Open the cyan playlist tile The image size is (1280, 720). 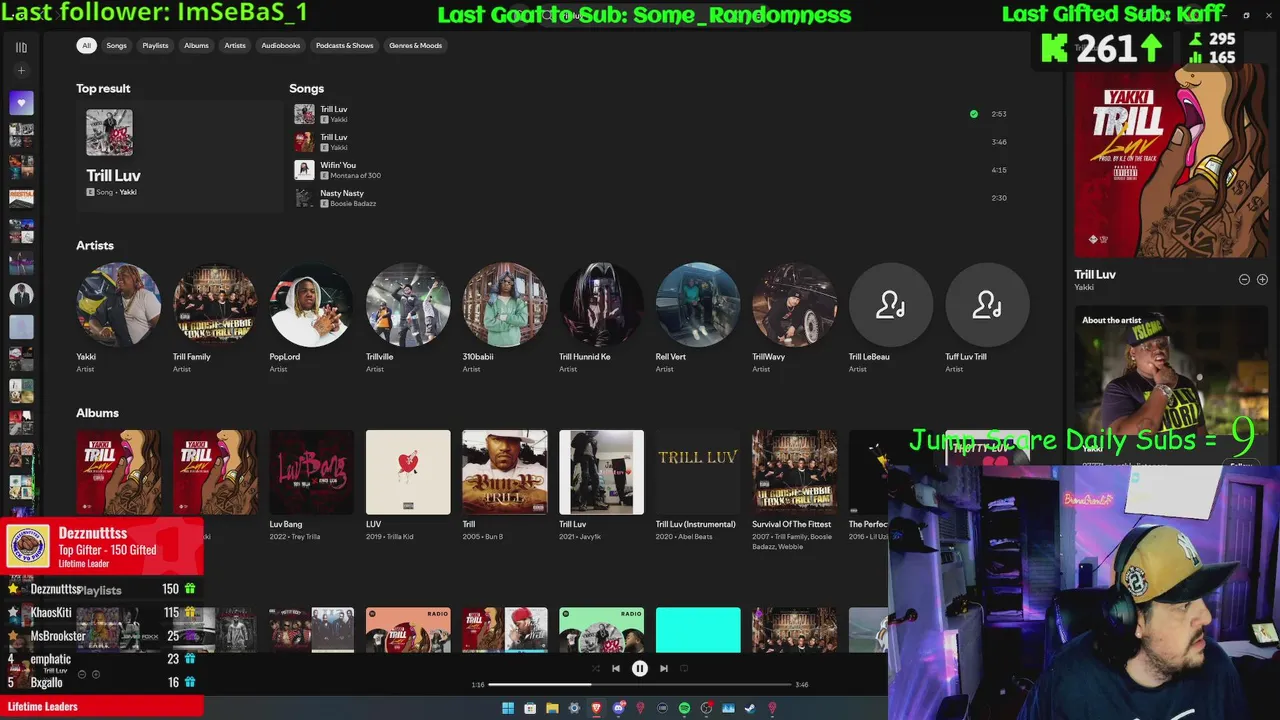(698, 630)
